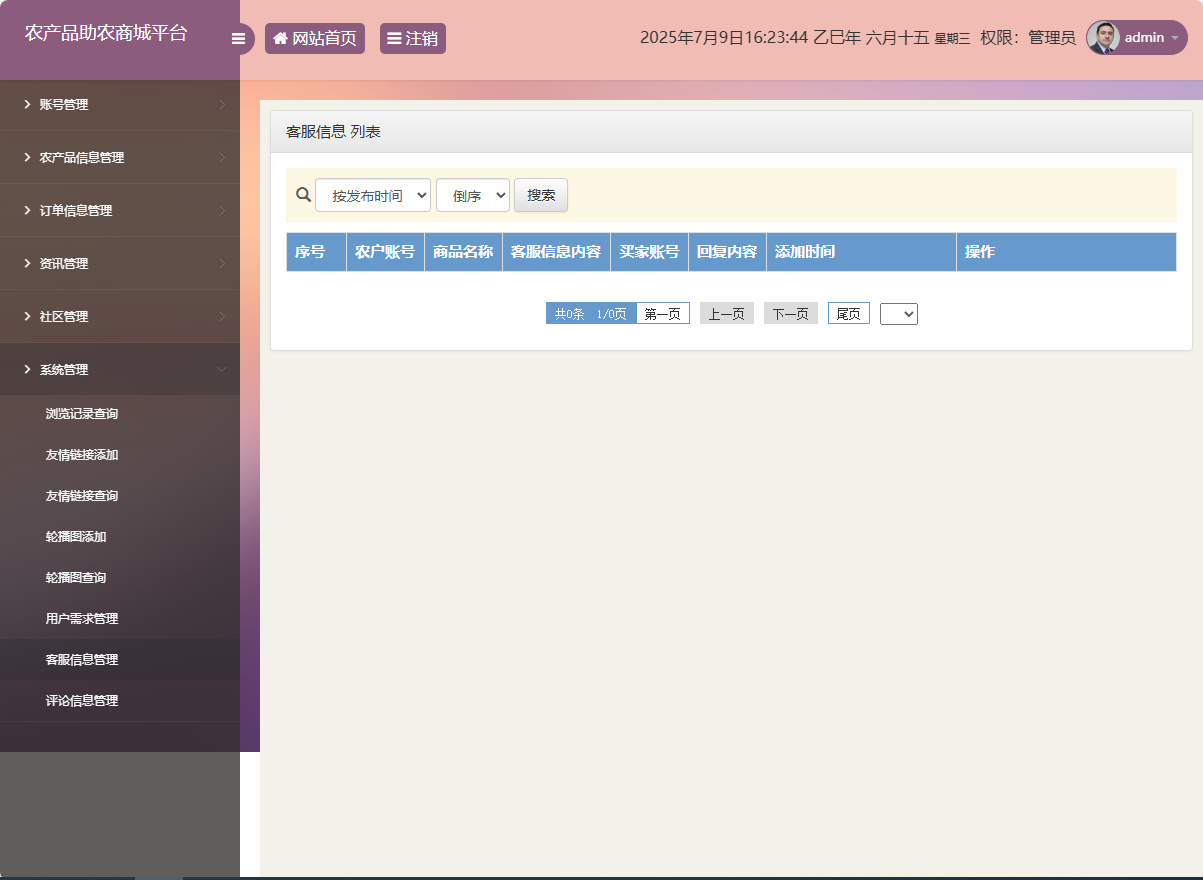Click the home icon on 网站首页 button
The height and width of the screenshot is (880, 1203).
point(280,38)
